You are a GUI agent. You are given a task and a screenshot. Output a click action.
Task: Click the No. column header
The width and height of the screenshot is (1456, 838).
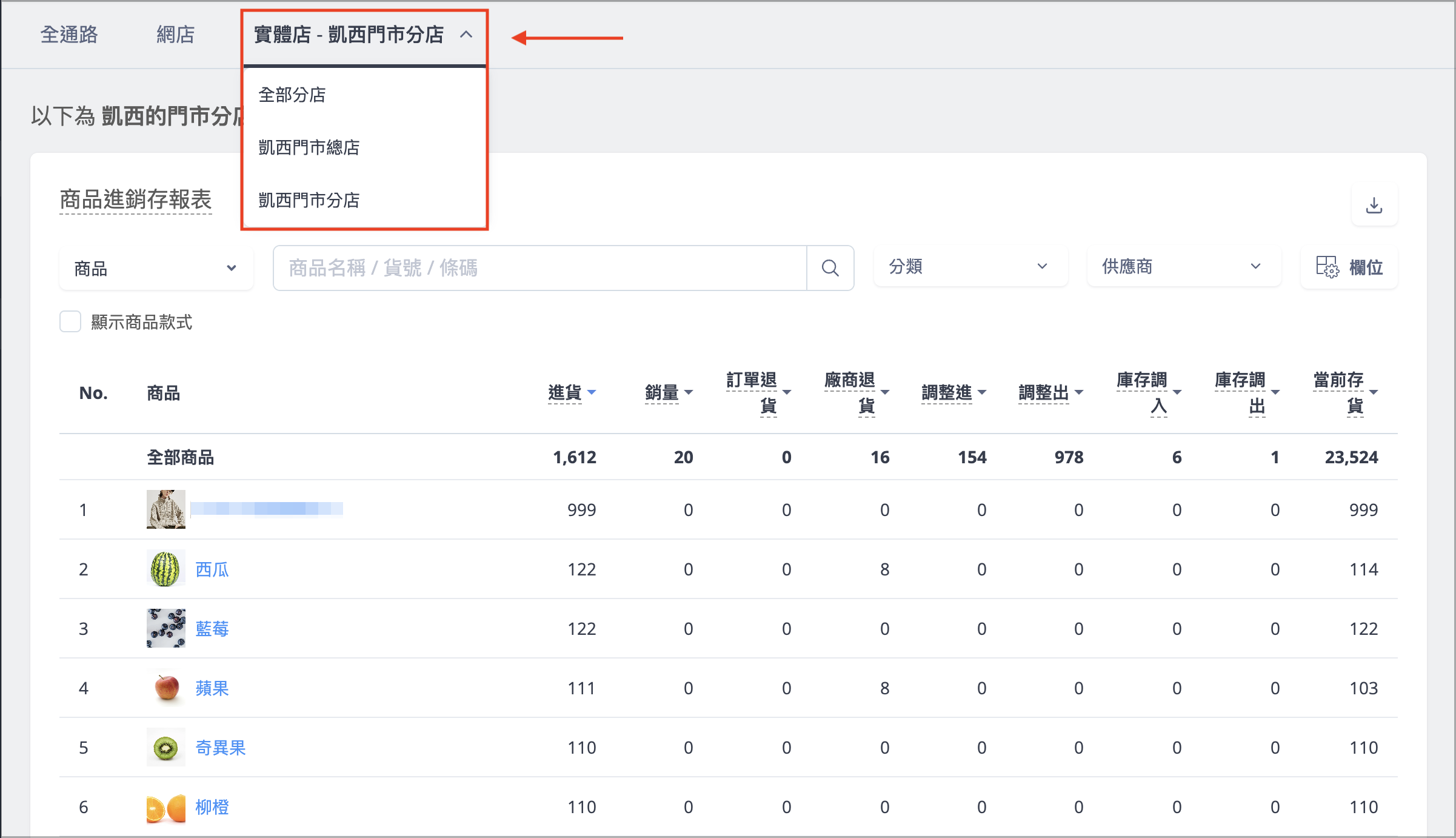tap(93, 393)
